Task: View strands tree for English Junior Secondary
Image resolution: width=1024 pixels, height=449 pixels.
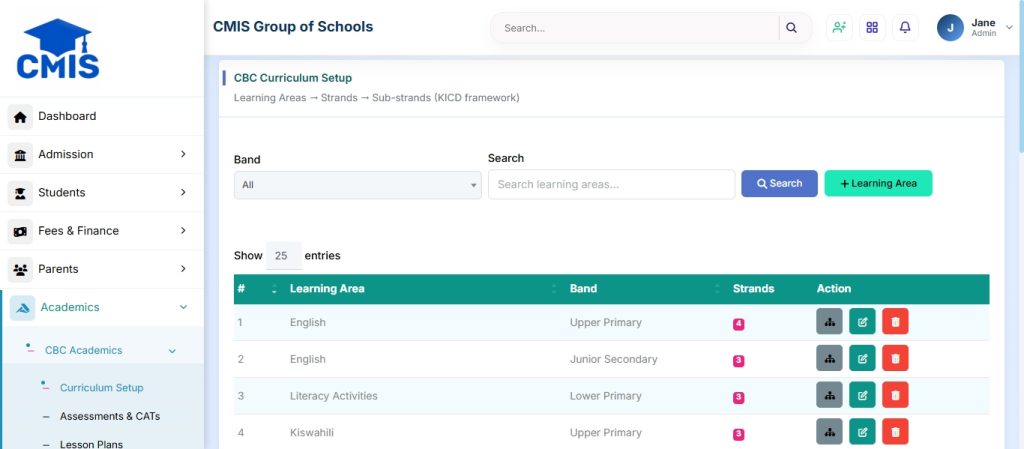Action: coord(829,358)
